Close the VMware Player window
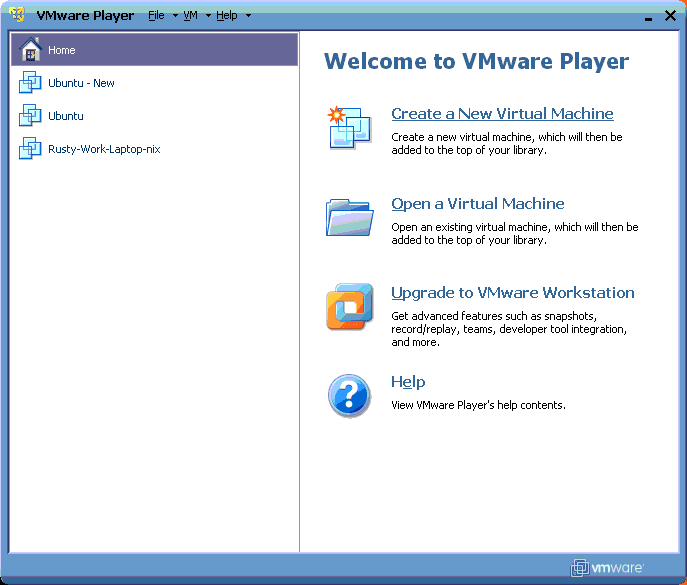Viewport: 687px width, 585px height. coord(670,16)
